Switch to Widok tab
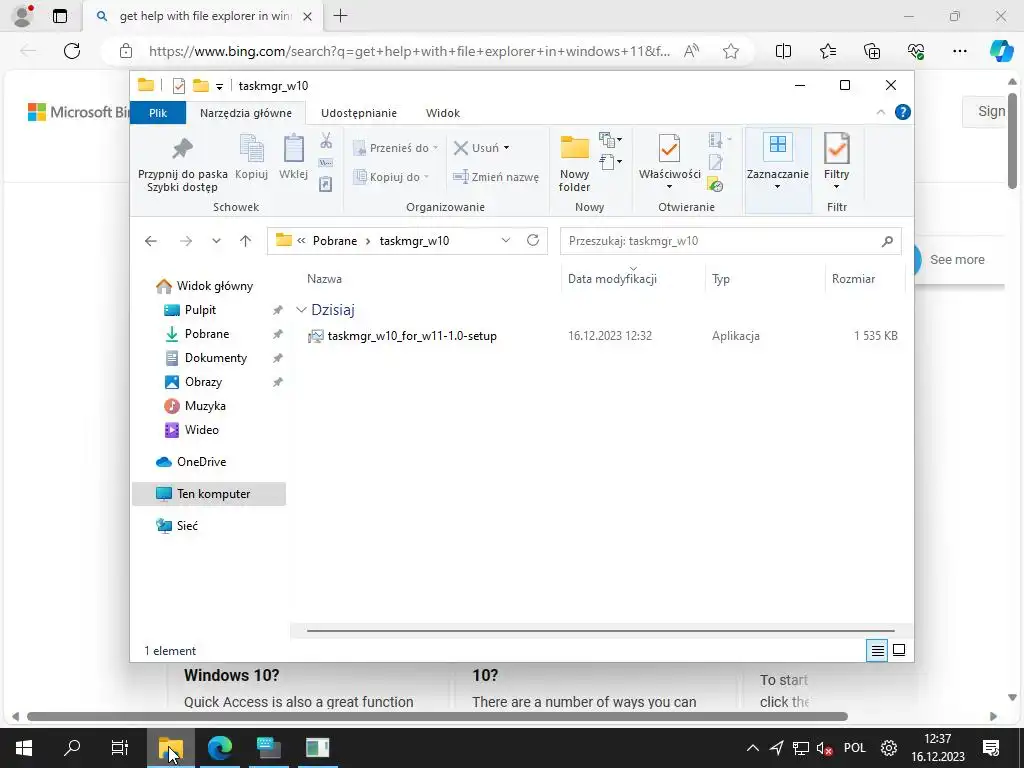Screen dimensions: 1024x768 coord(443,113)
